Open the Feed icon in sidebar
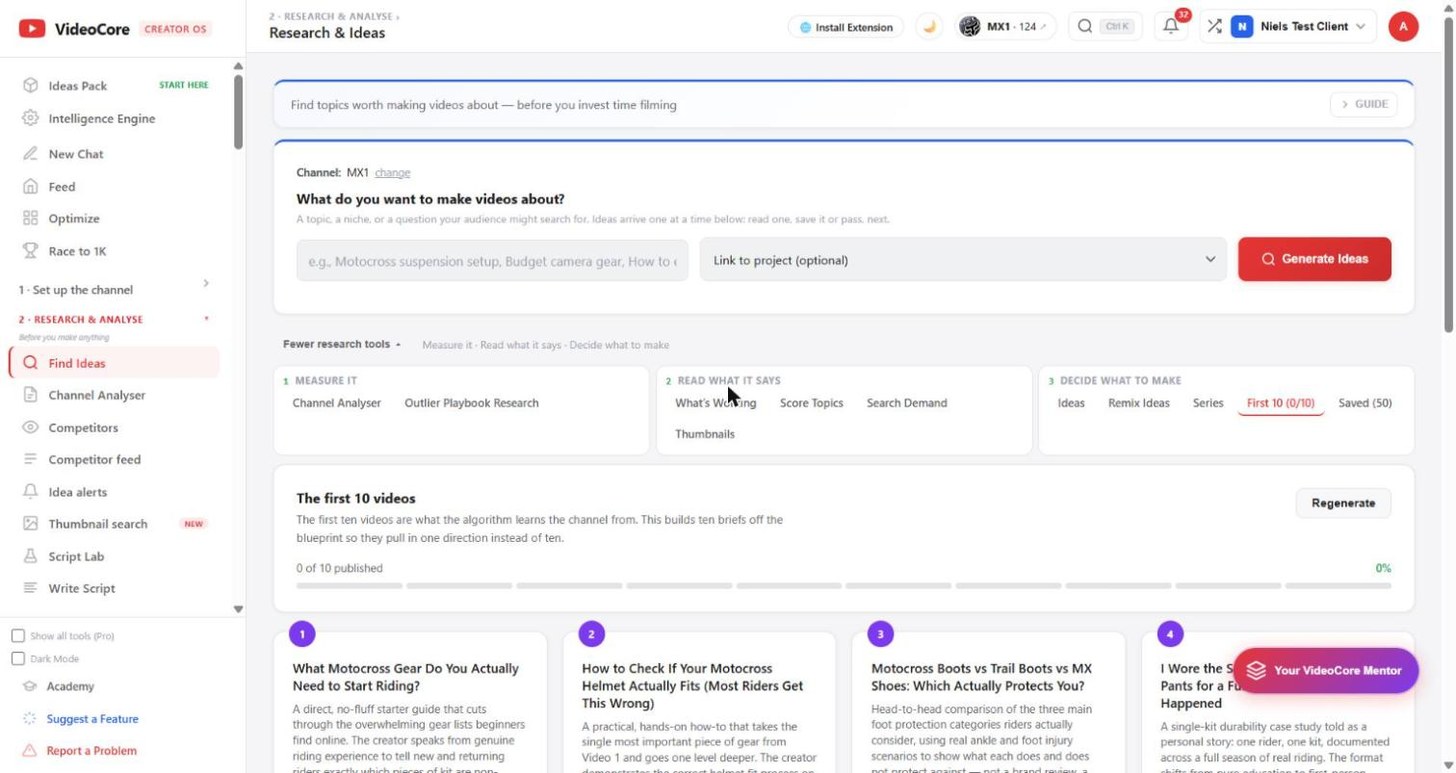Viewport: 1456px width, 773px height. pos(30,187)
